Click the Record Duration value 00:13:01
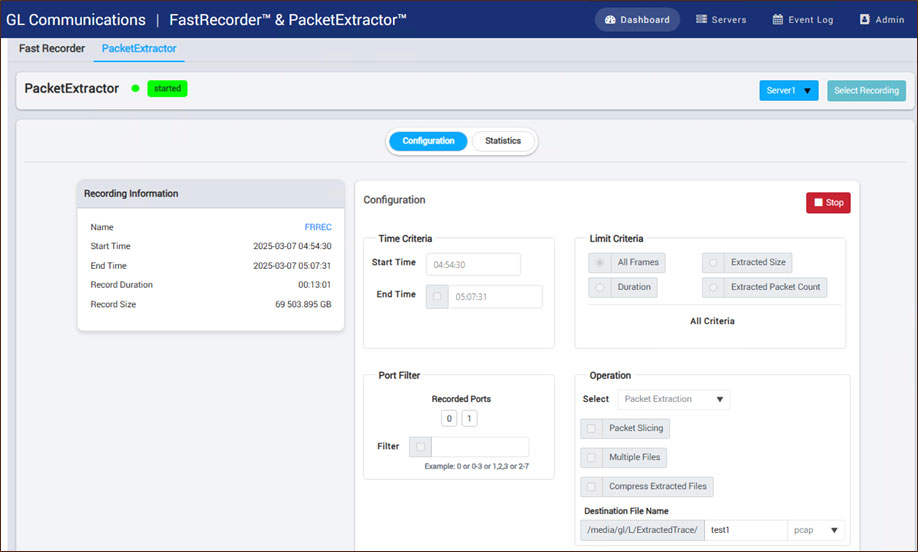Image resolution: width=918 pixels, height=552 pixels. 314,285
